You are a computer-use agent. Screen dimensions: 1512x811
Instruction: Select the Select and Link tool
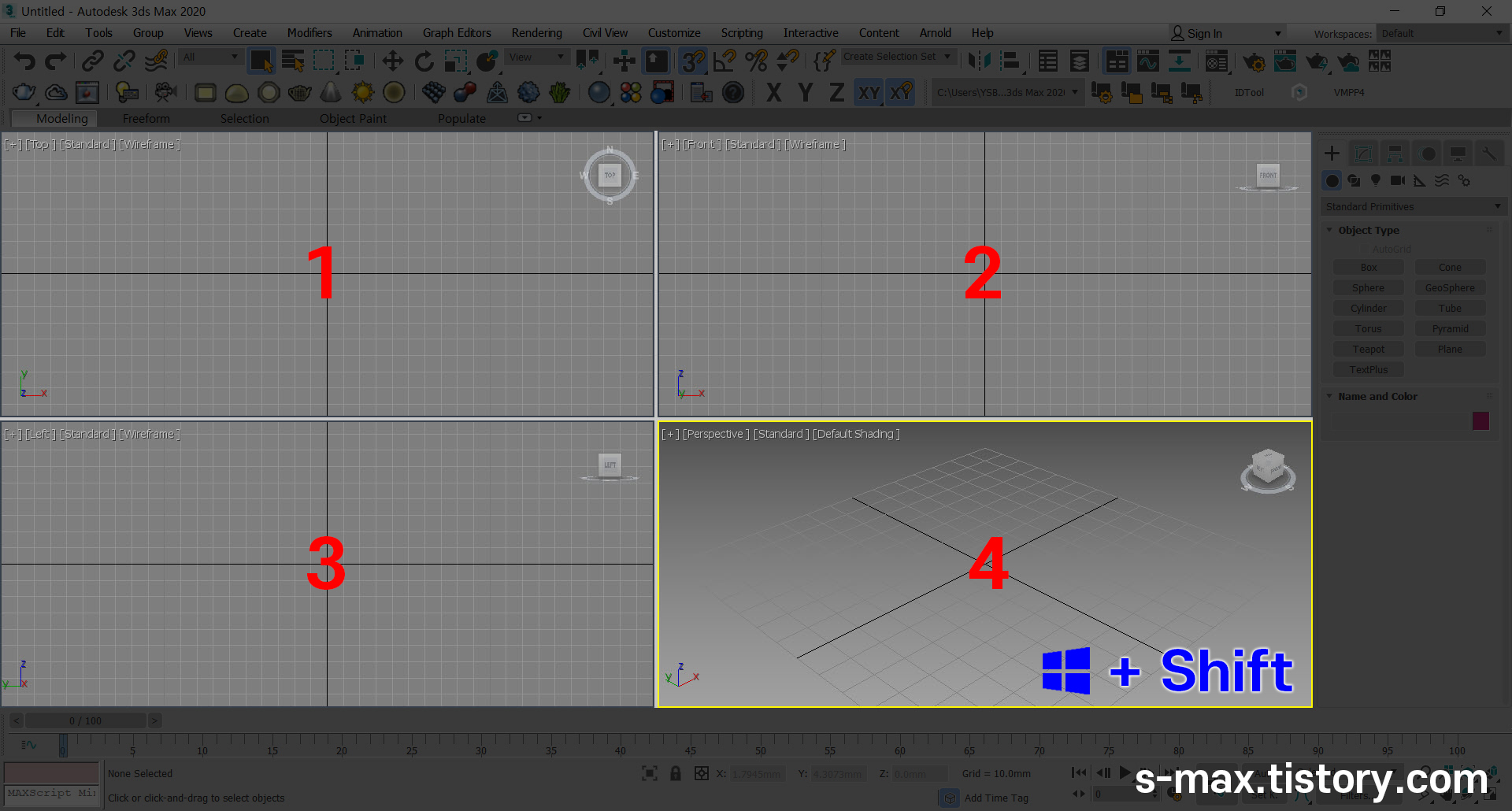tap(93, 61)
